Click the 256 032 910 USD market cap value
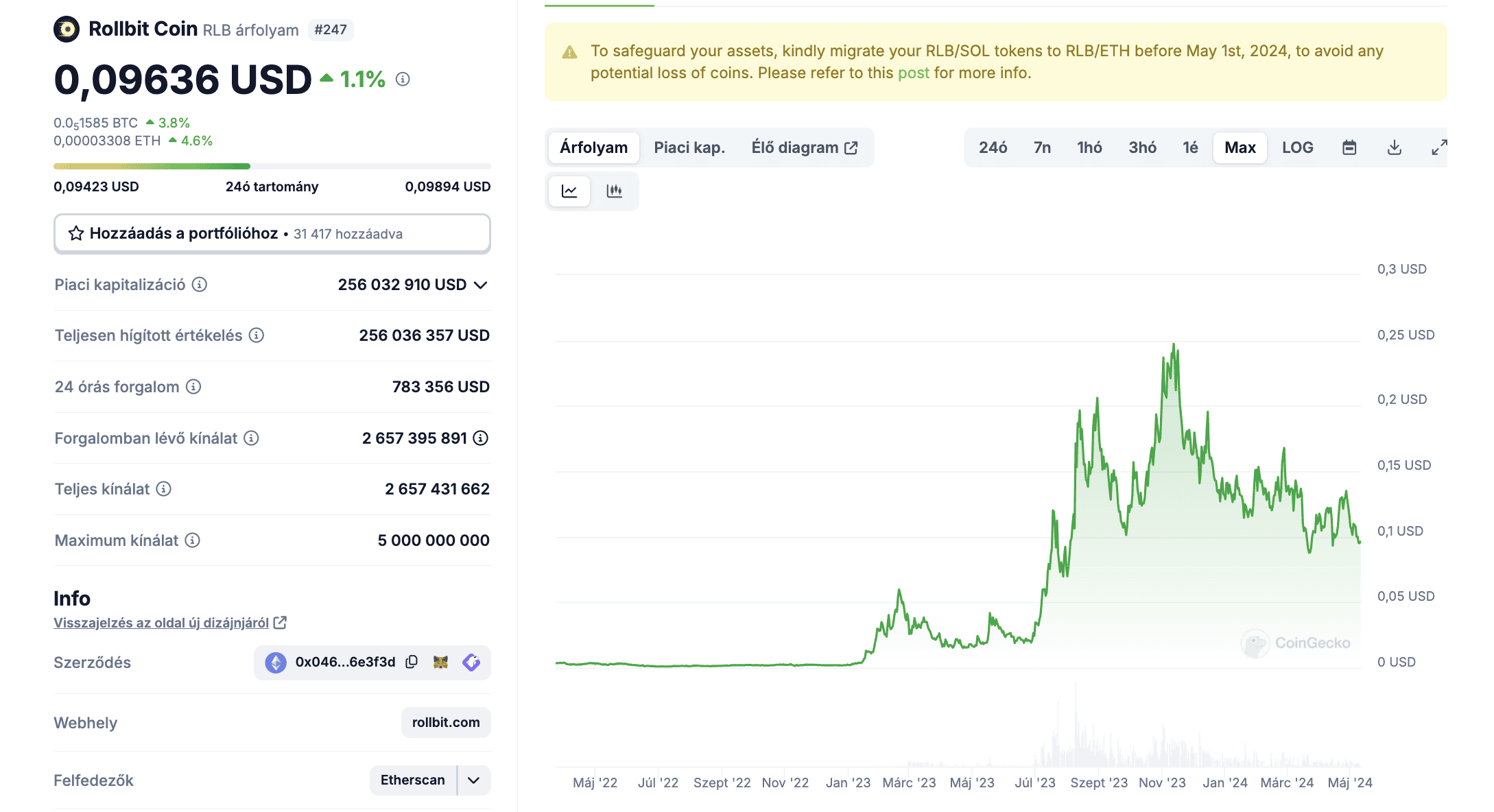The width and height of the screenshot is (1494, 812). pos(402,285)
